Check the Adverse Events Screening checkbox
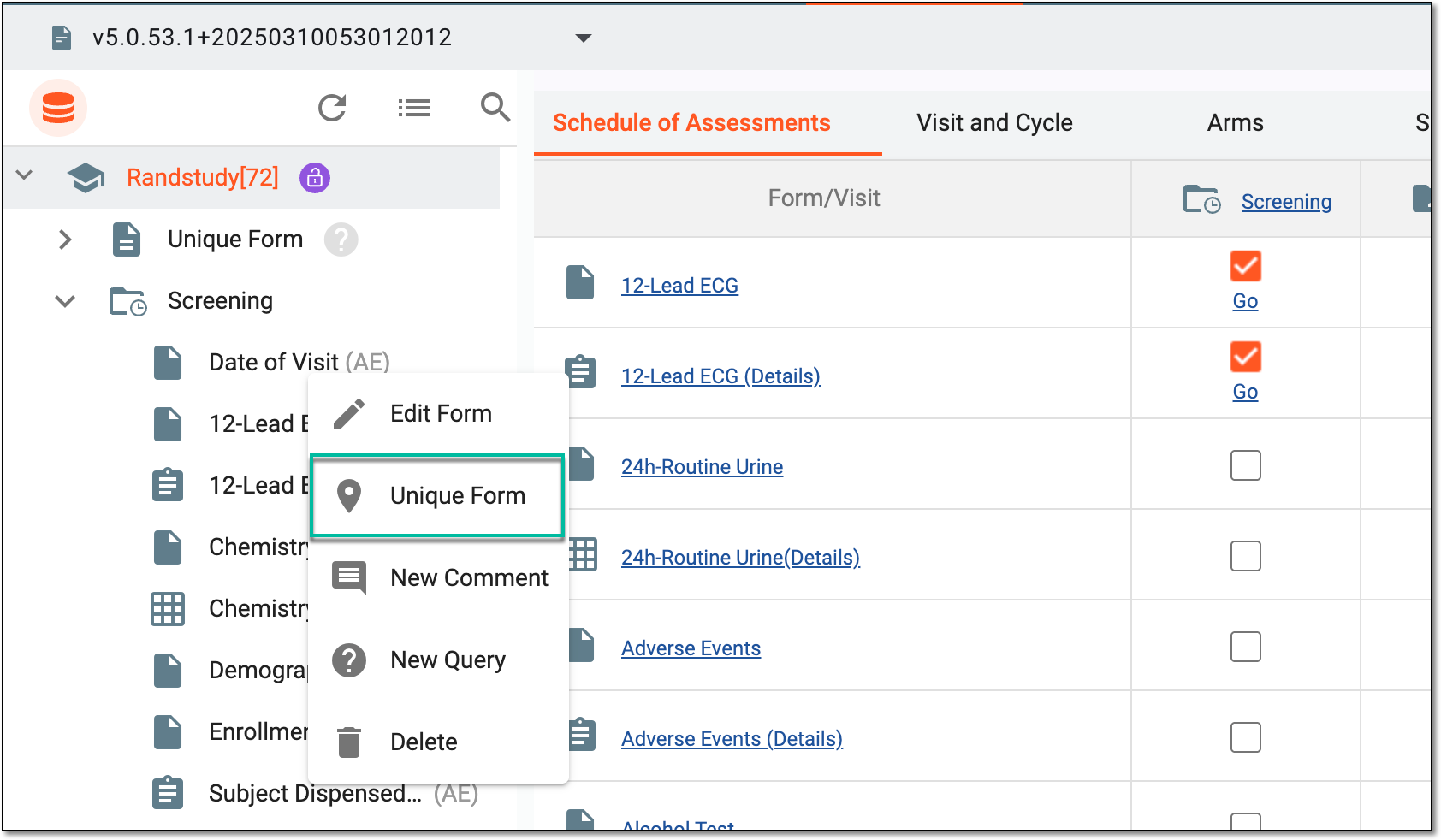Viewport: 1441px width, 840px height. [1246, 647]
